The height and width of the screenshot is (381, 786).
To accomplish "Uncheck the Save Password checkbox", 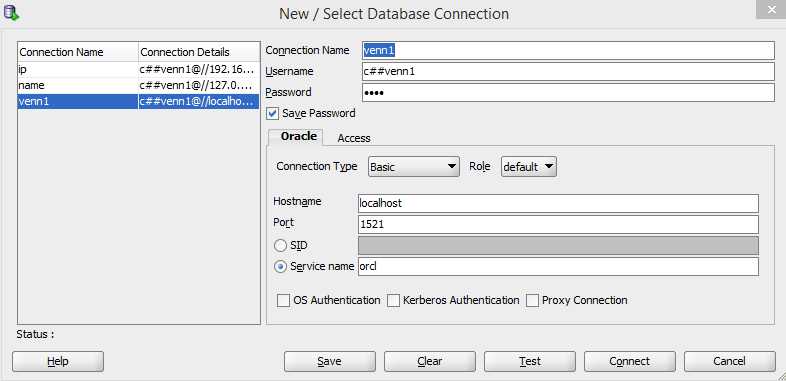I will 272,114.
